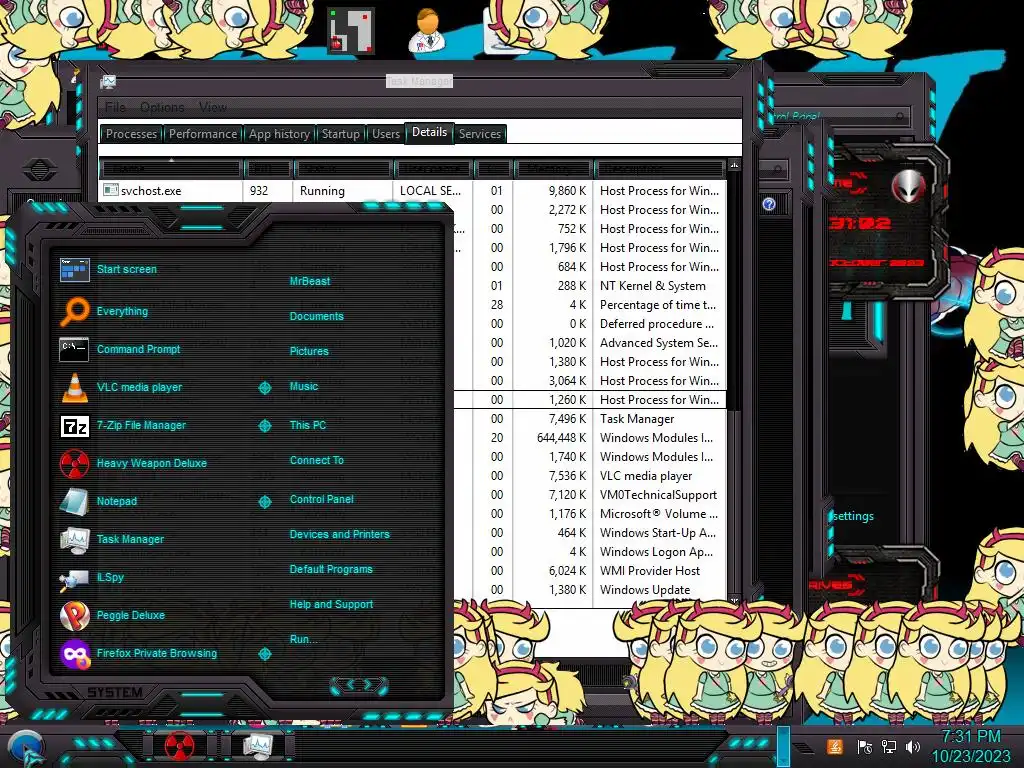Open Devices and Printers
Viewport: 1024px width, 768px height.
click(340, 534)
